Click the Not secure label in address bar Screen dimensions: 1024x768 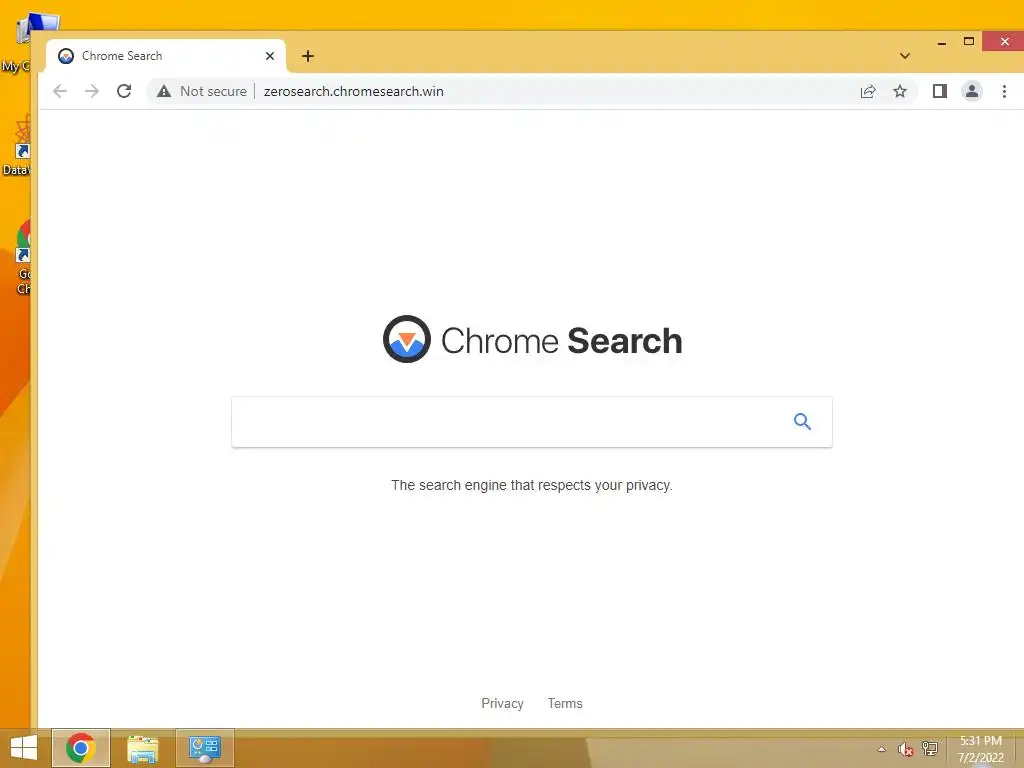tap(214, 91)
